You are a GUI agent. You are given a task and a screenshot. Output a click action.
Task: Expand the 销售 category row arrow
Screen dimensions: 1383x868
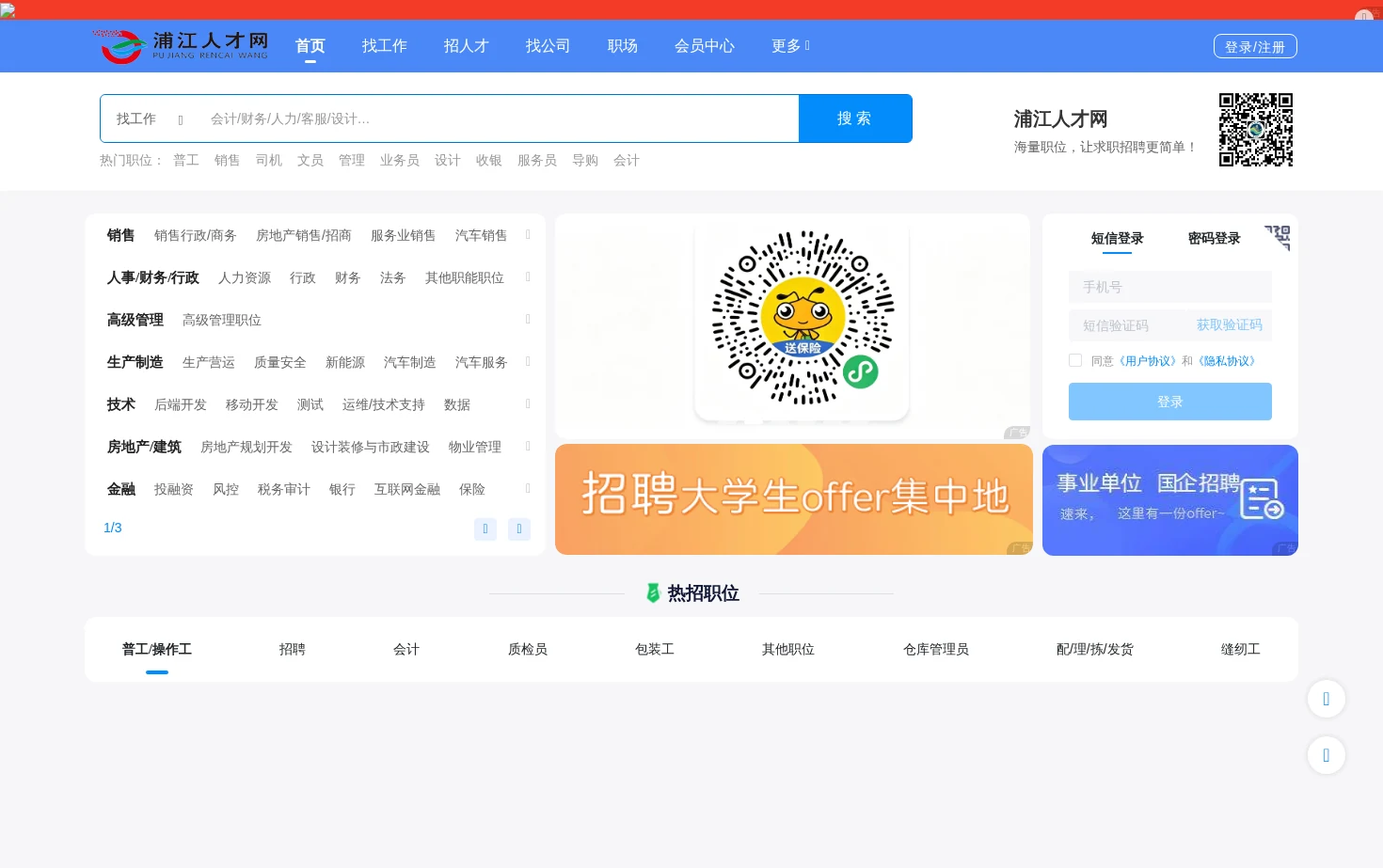pos(528,234)
